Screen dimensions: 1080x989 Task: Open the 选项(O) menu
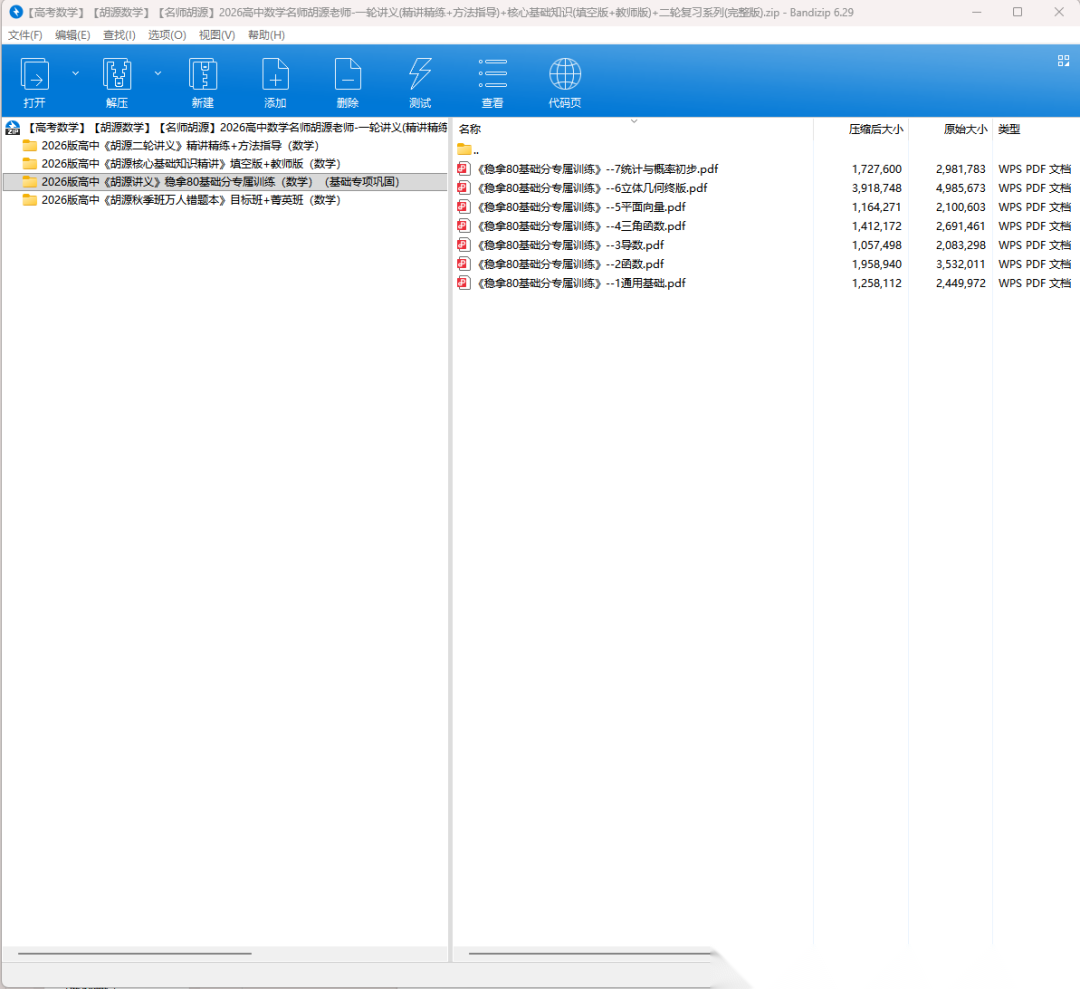[x=167, y=35]
